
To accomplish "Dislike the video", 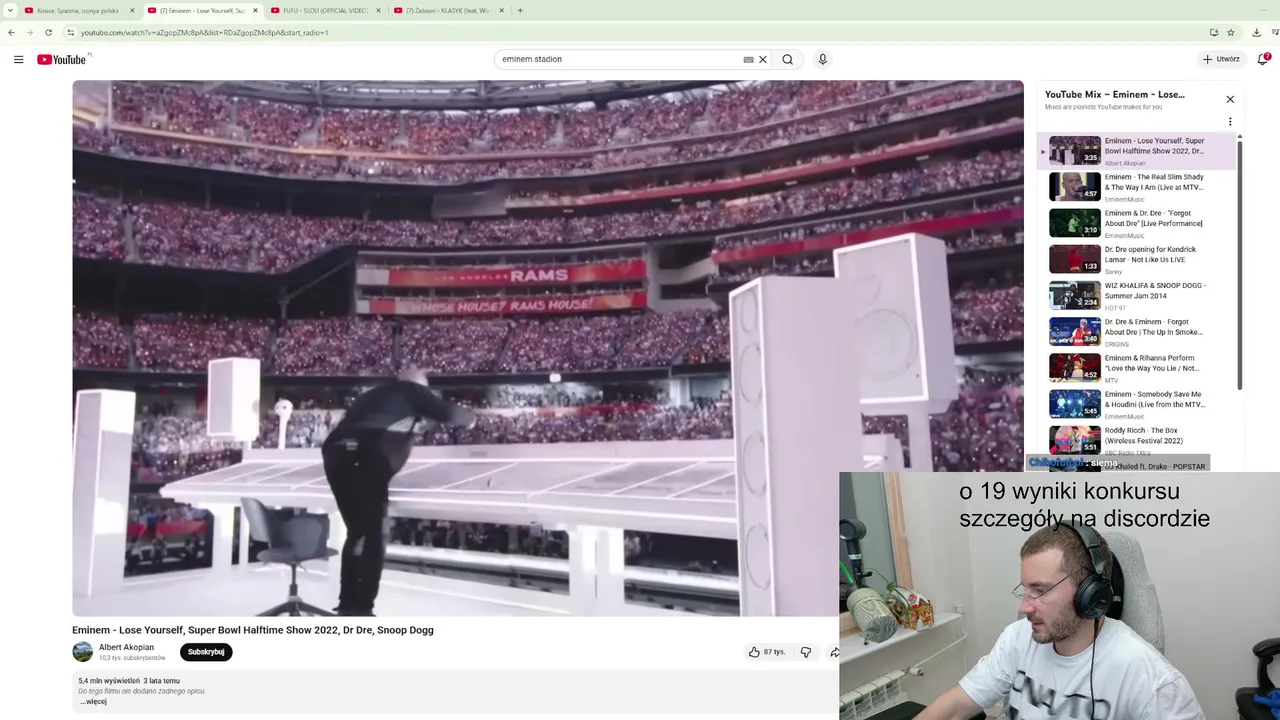I will (x=806, y=652).
